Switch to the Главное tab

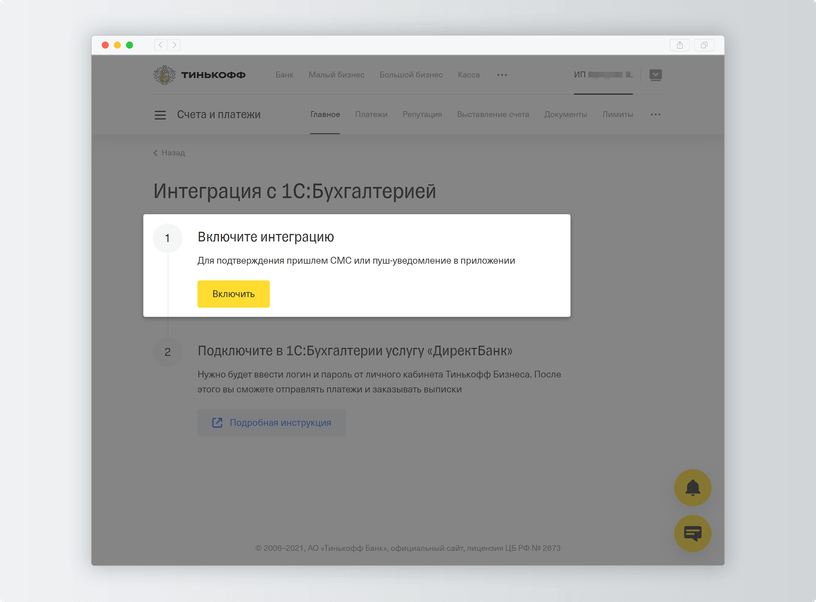(x=325, y=114)
